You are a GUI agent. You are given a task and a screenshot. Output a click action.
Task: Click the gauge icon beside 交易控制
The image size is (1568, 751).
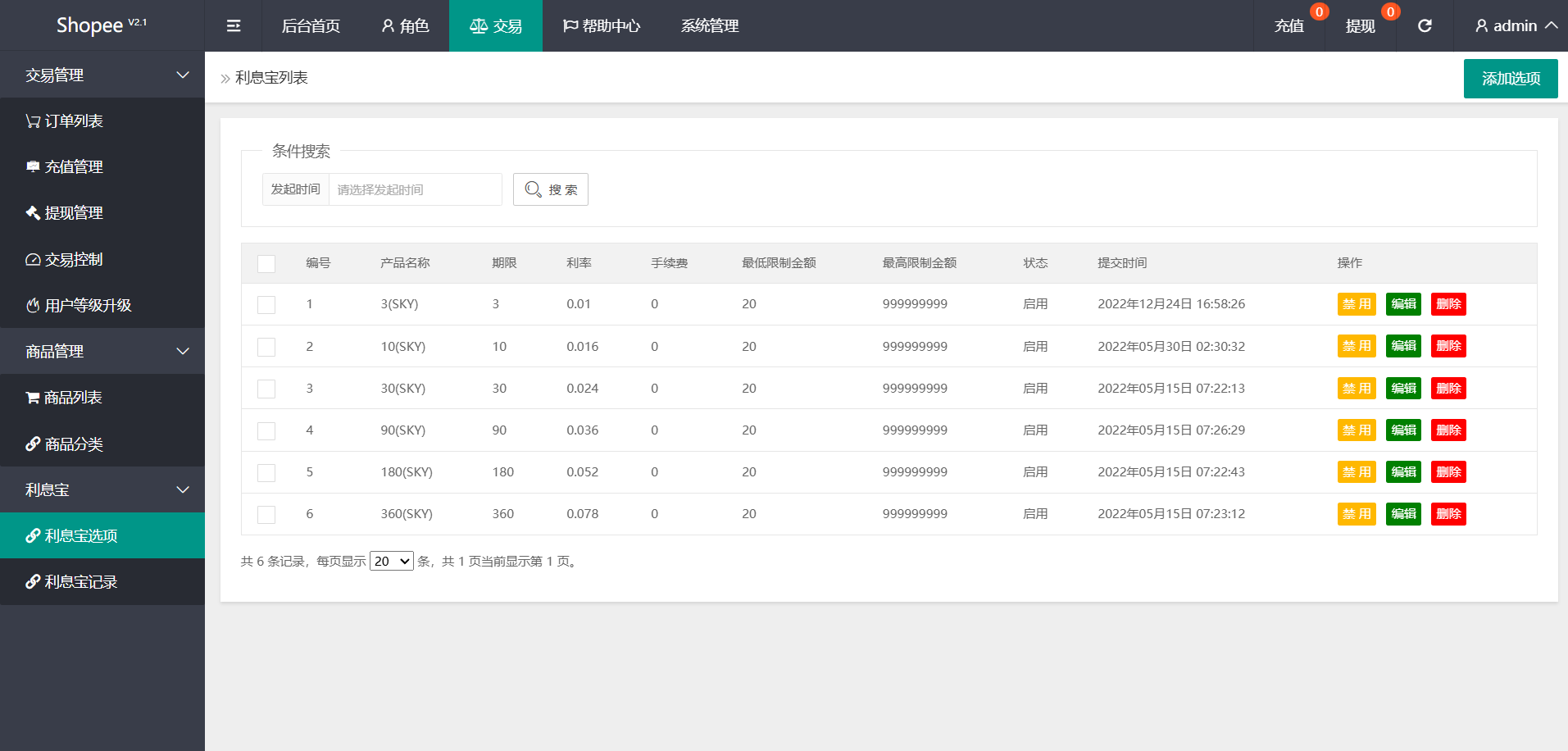tap(33, 260)
